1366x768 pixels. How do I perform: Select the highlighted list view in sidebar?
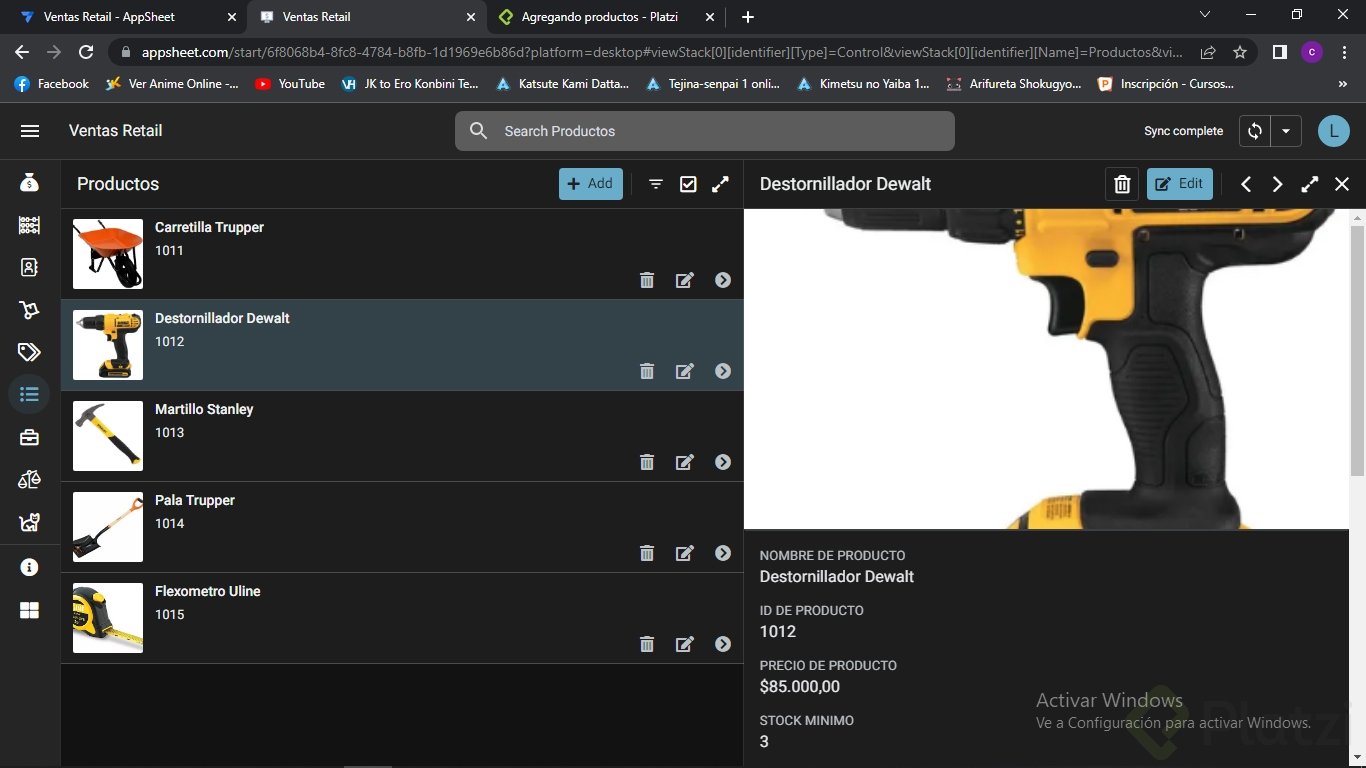(29, 394)
